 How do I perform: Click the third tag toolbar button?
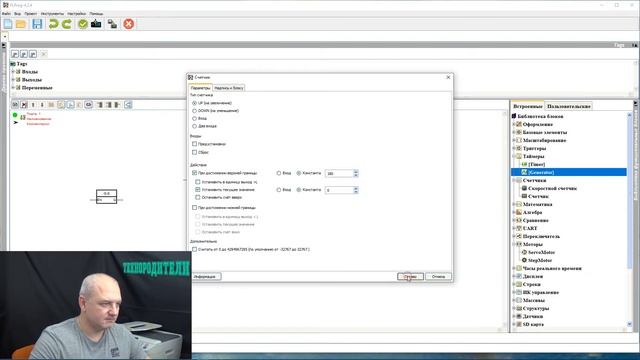point(33,54)
